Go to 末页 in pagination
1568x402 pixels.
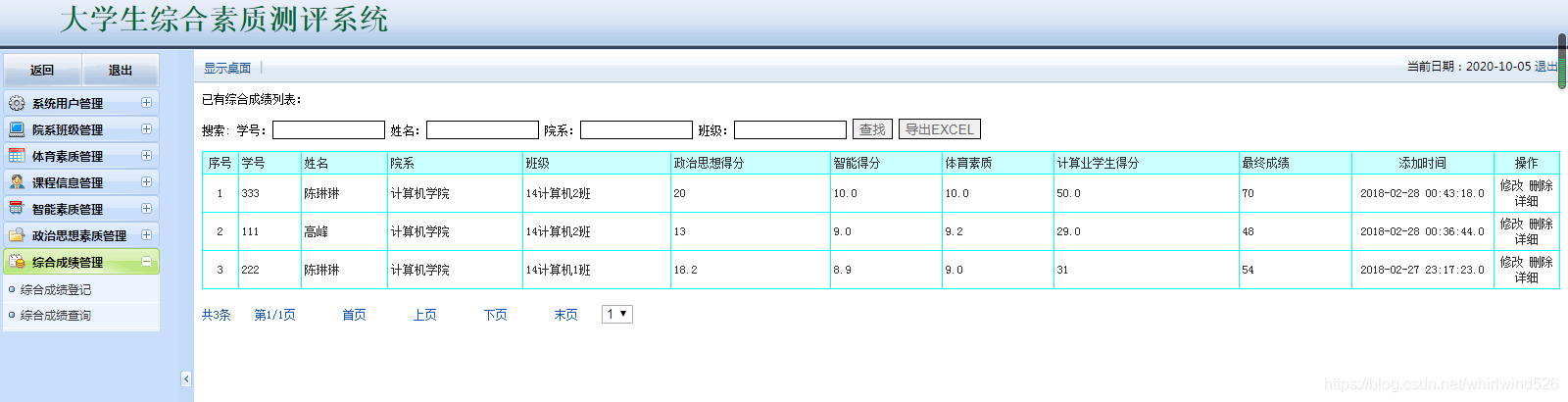565,315
